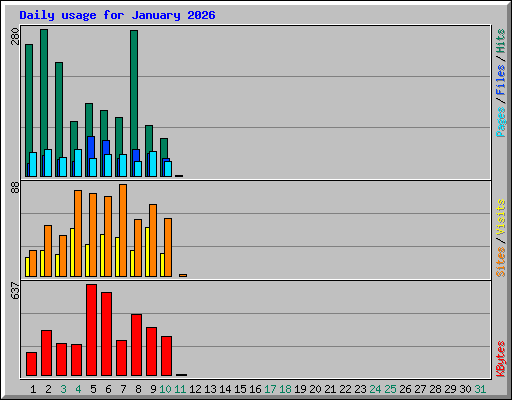
Task: Click the green Hits legend label
Action: coord(501,41)
